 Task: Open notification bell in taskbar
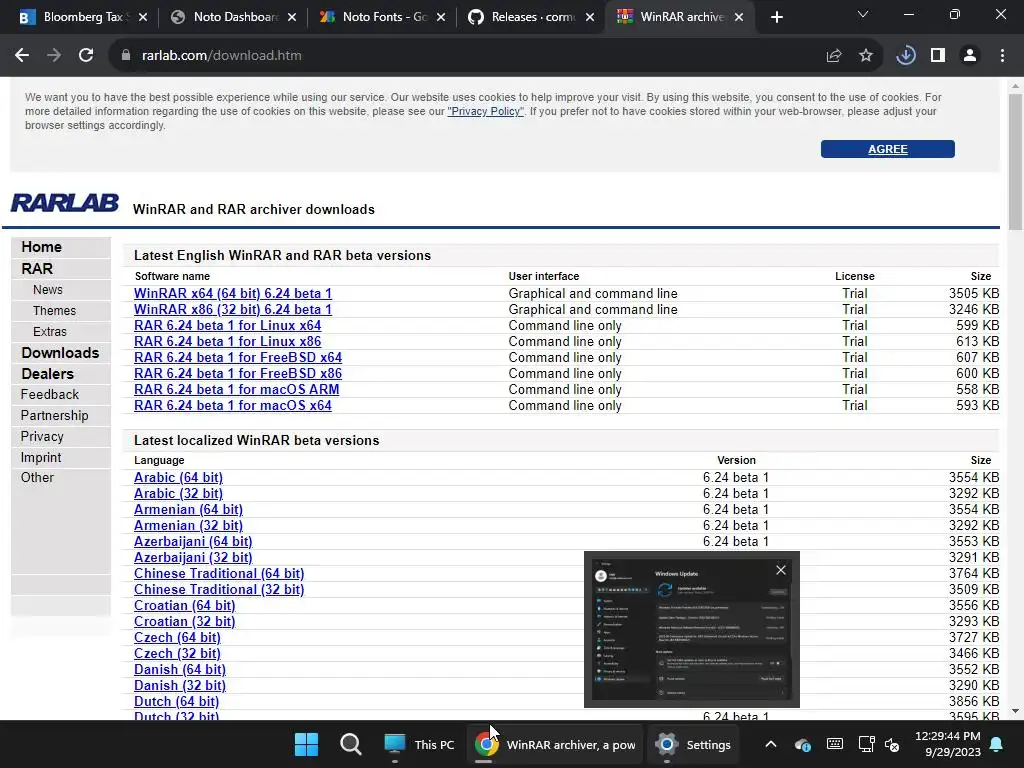(x=997, y=744)
